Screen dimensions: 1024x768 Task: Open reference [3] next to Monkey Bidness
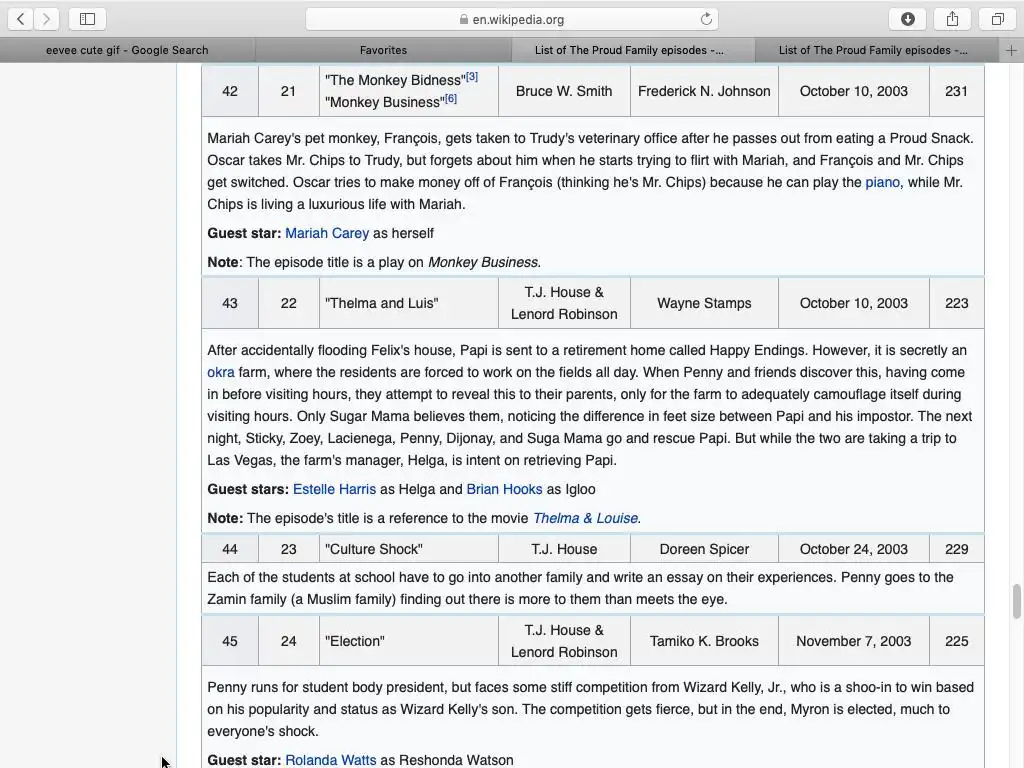pyautogui.click(x=472, y=76)
